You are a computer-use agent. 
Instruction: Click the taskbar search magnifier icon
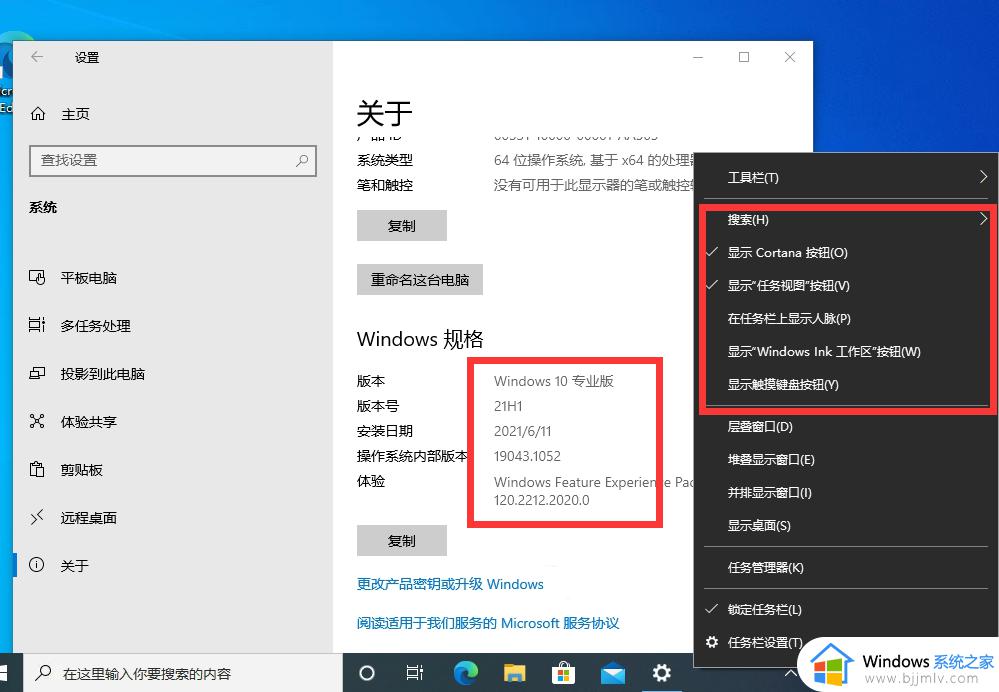coord(43,673)
